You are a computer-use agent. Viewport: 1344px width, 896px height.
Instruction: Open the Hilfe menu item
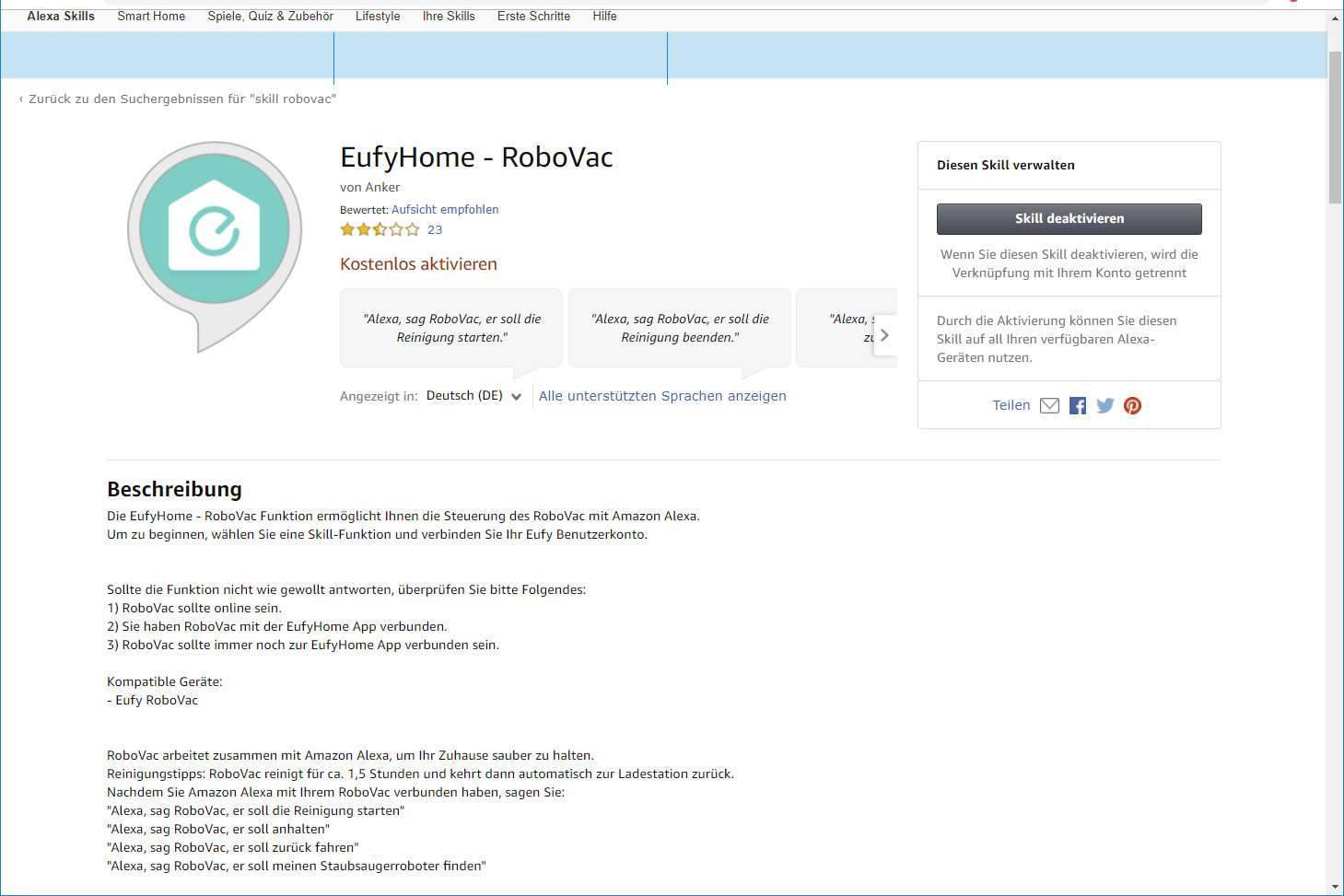(x=605, y=16)
